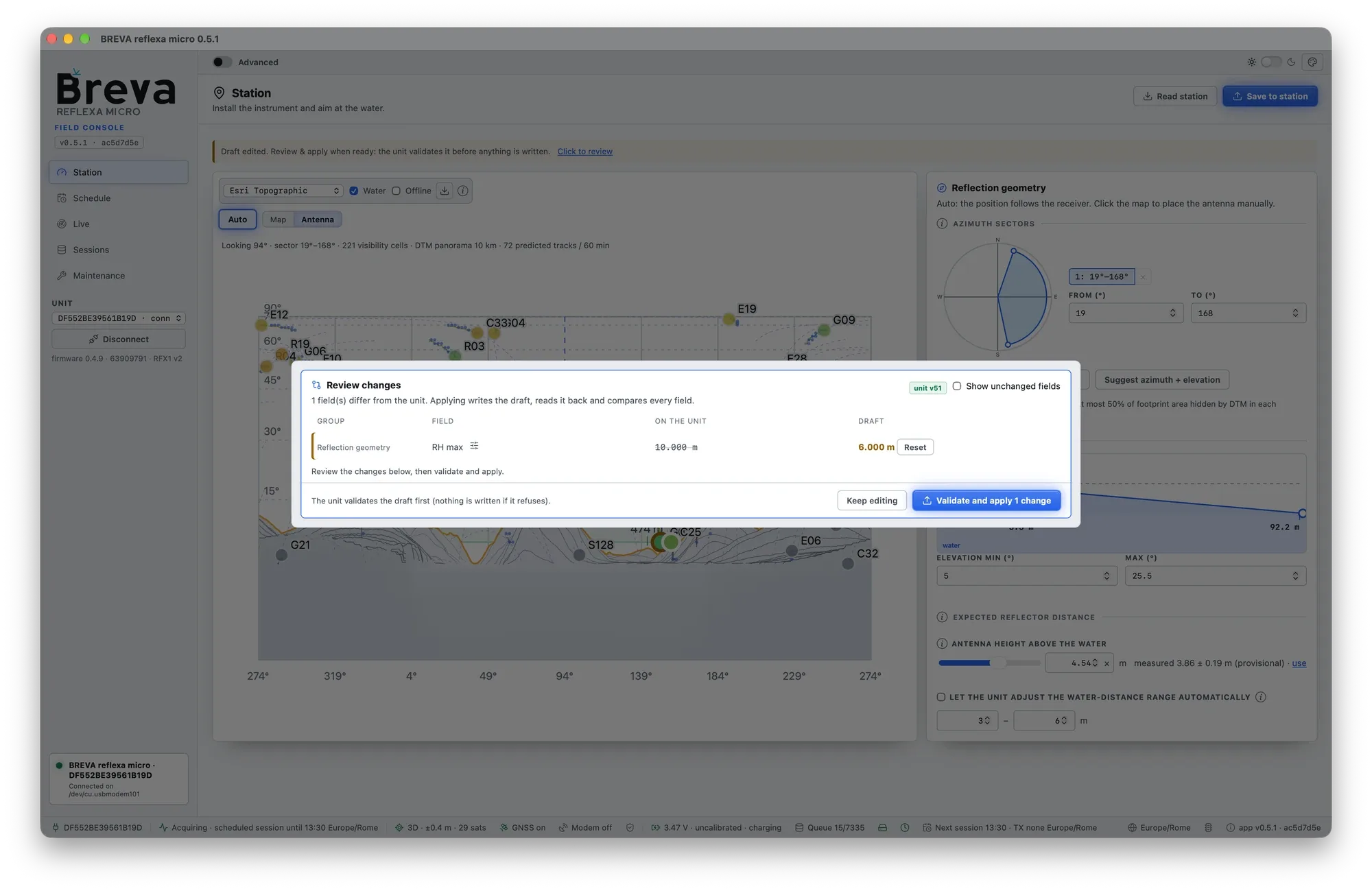Screen dimensions: 1372x891
Task: Click Validate and apply 1 change
Action: [x=986, y=501]
